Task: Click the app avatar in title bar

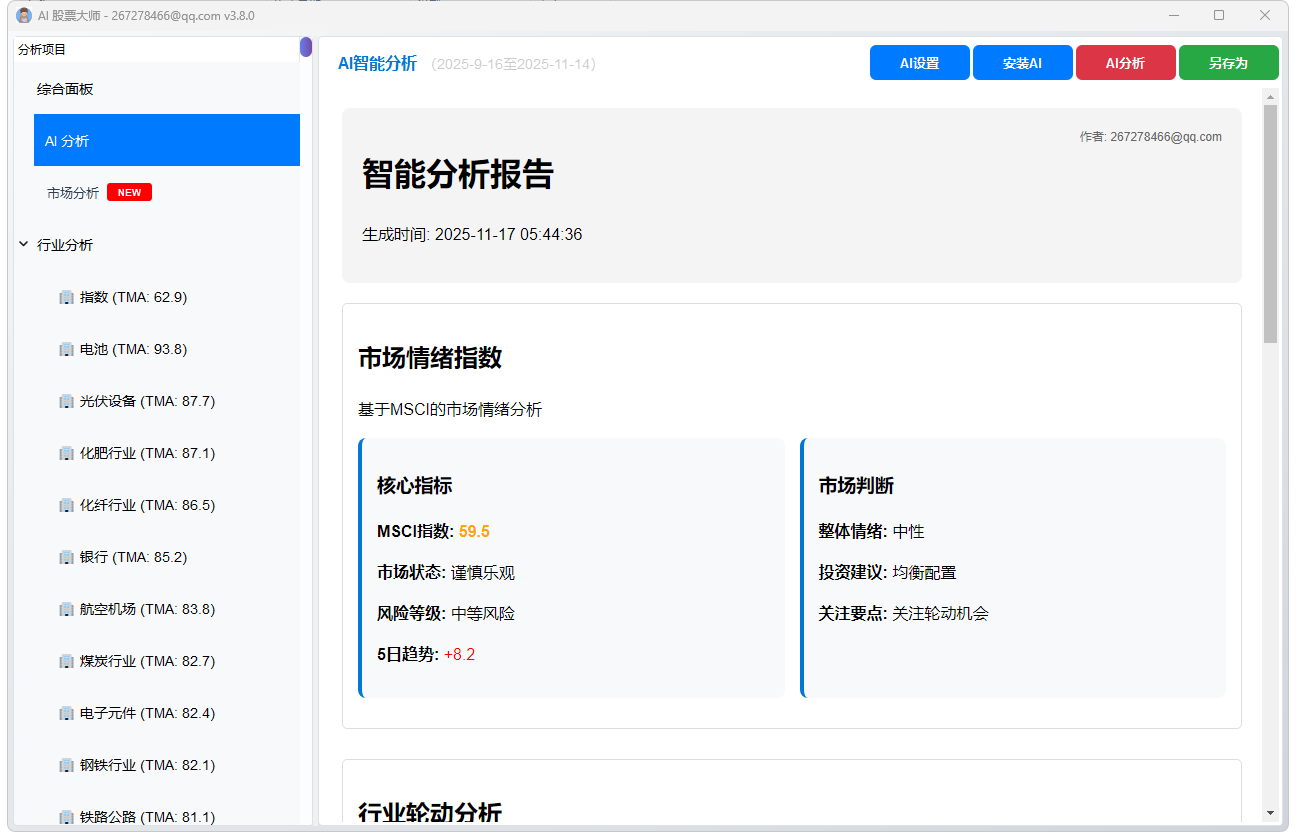Action: click(22, 16)
